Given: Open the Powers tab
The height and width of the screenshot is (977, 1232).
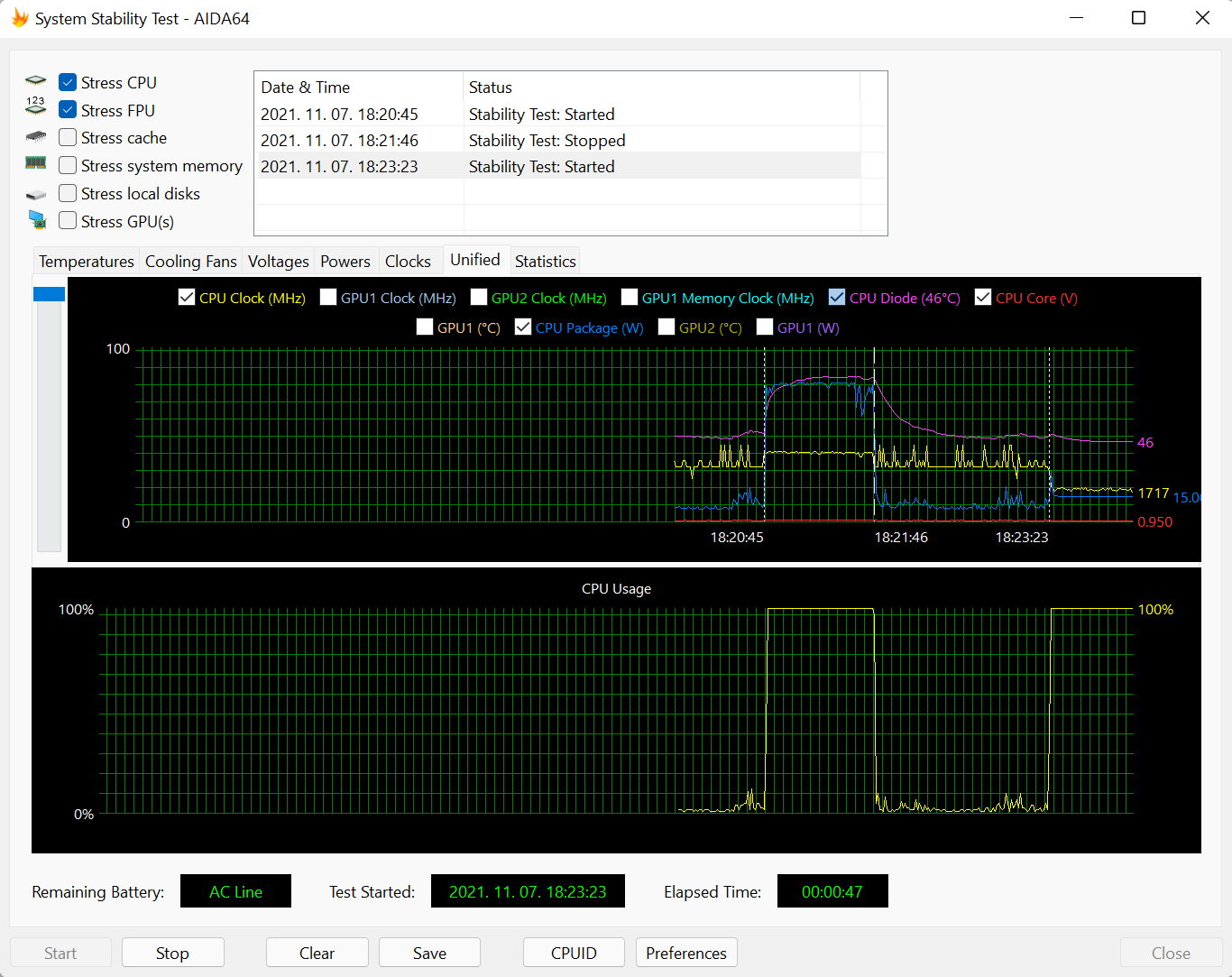Looking at the screenshot, I should tap(345, 261).
